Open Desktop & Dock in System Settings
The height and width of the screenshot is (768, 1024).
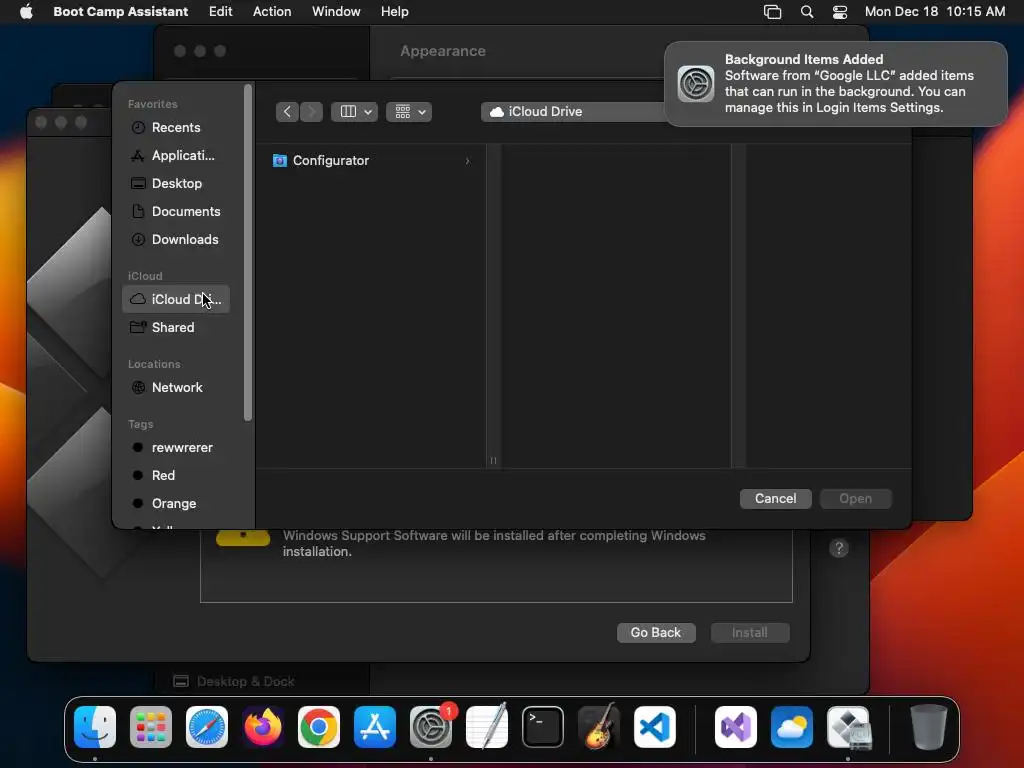[234, 681]
